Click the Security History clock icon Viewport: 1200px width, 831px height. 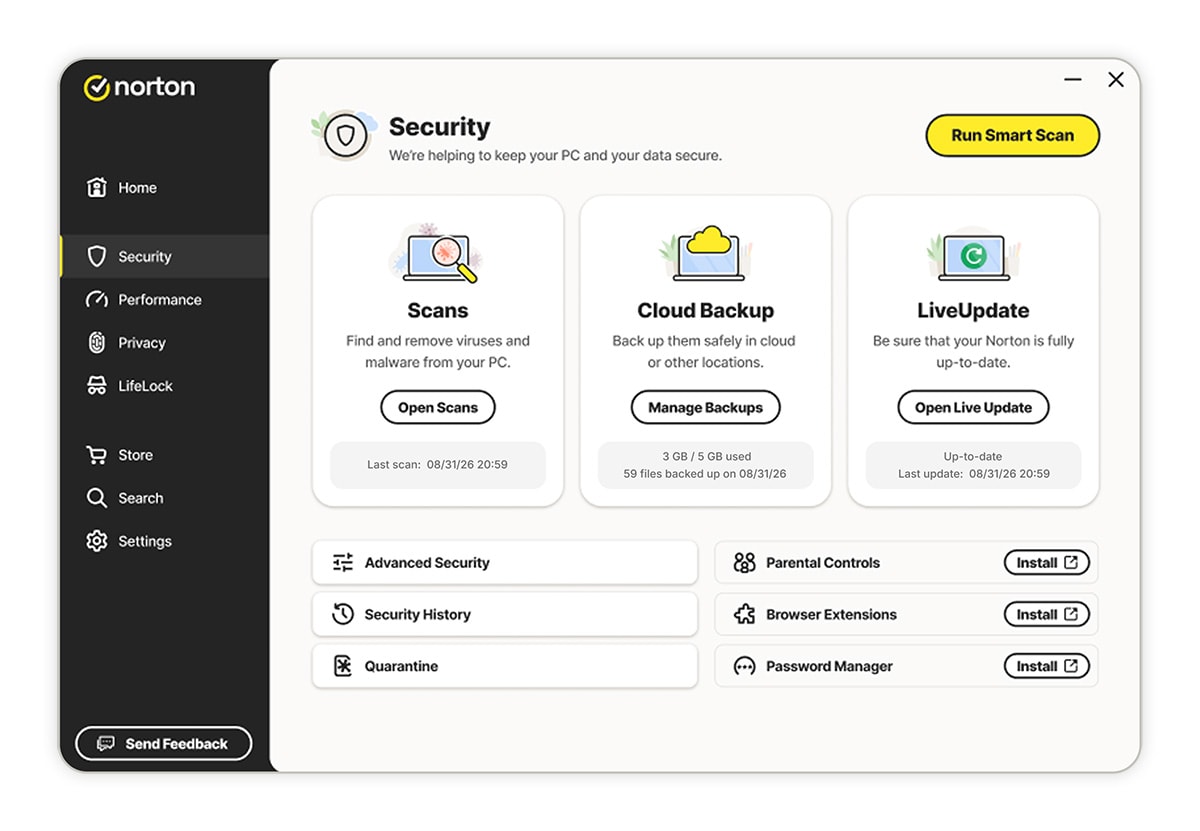pos(343,614)
